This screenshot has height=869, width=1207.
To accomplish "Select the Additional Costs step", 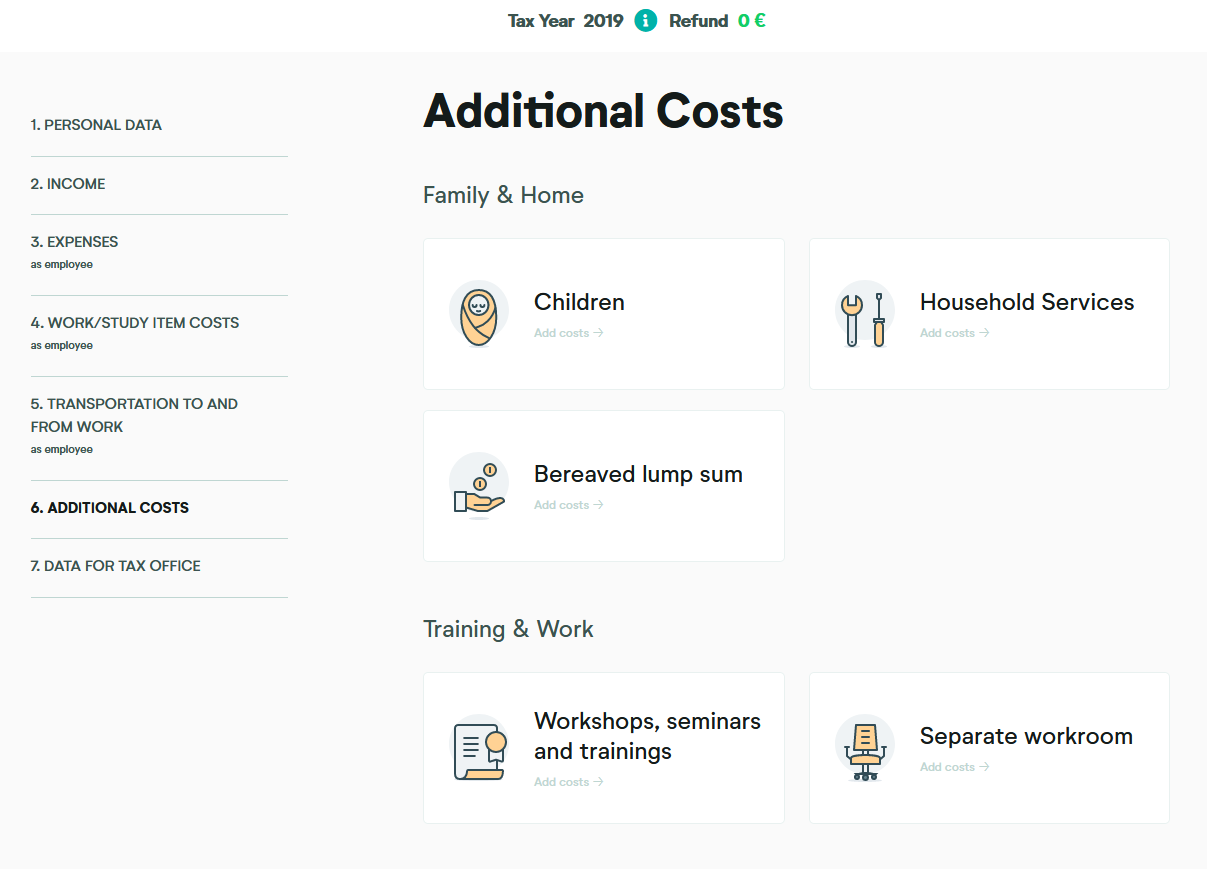I will point(110,508).
